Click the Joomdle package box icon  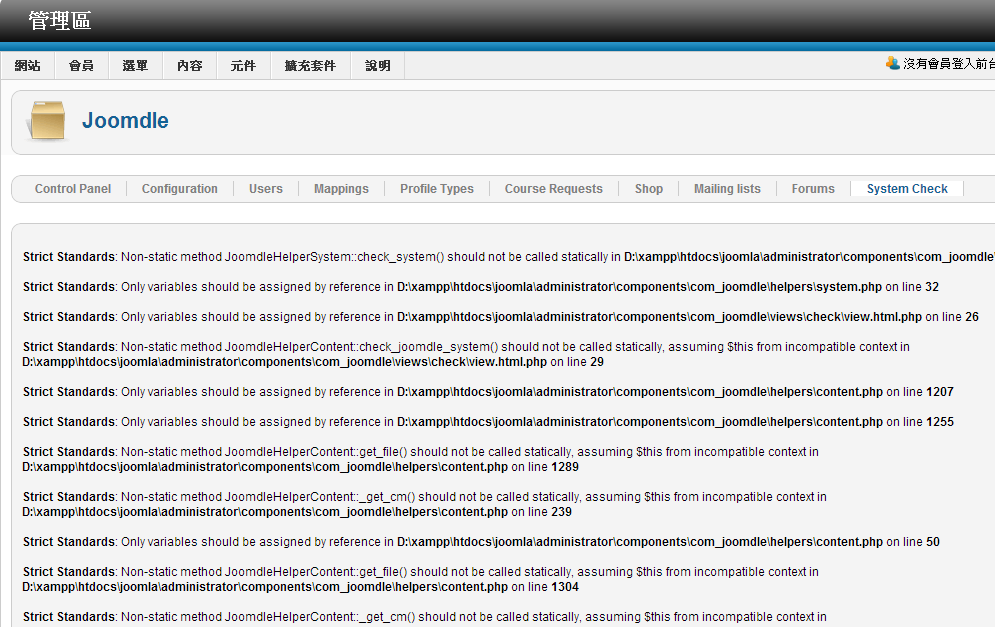click(x=46, y=121)
